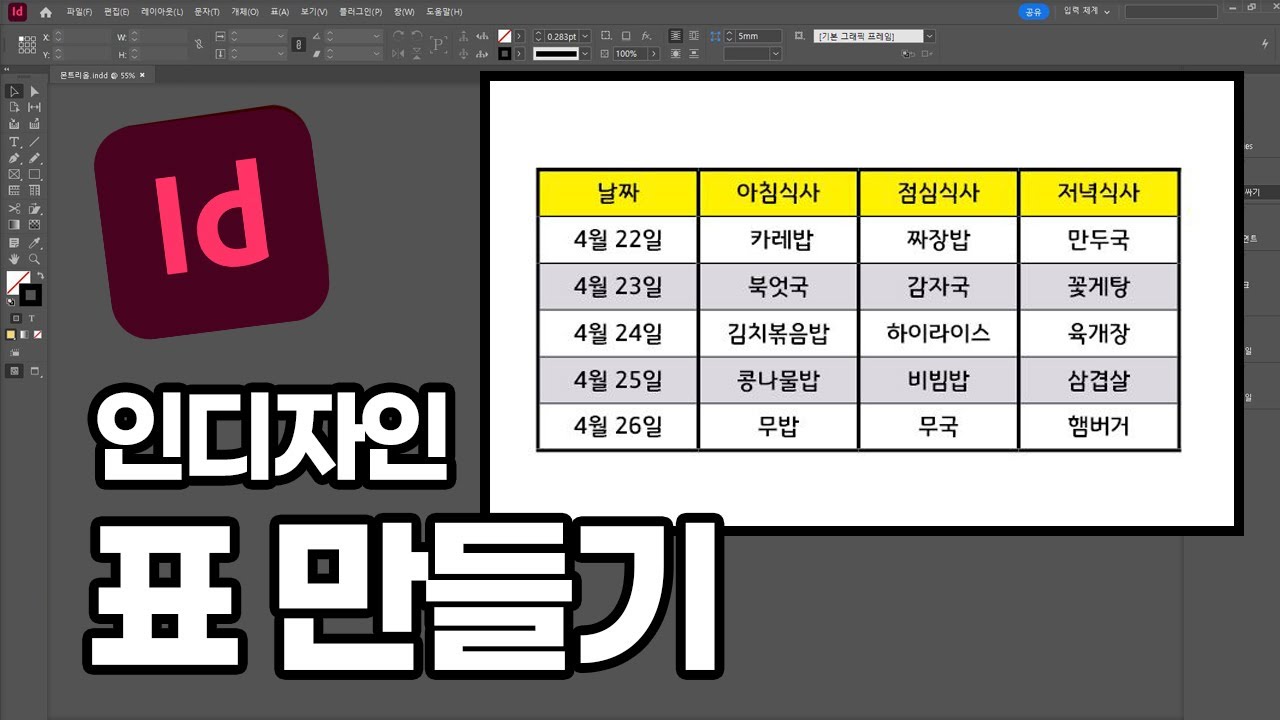1280x720 pixels.
Task: Select the Free Transform tool
Action: click(x=34, y=209)
